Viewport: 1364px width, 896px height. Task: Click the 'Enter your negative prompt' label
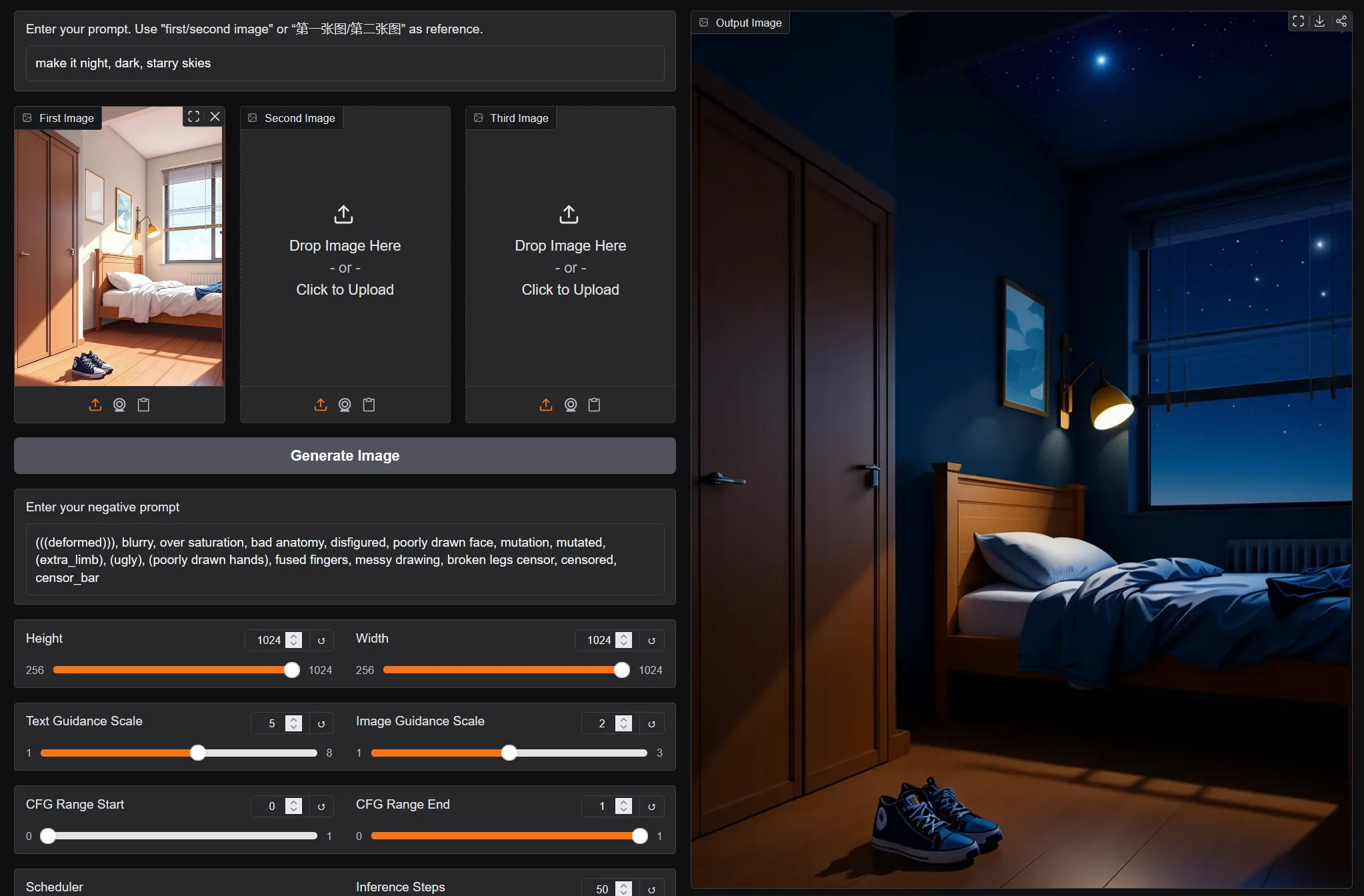[103, 507]
